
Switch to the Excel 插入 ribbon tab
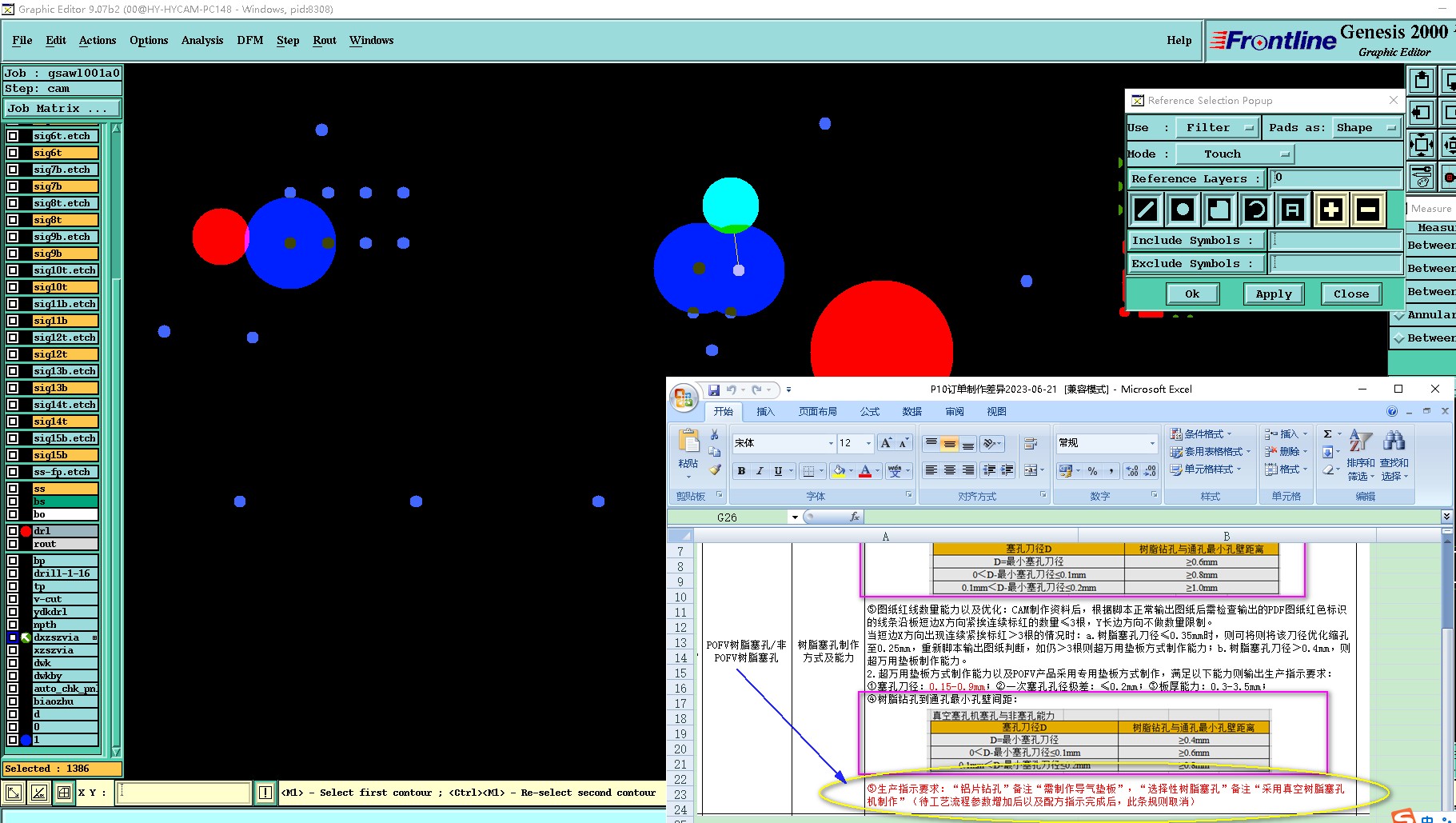(765, 411)
